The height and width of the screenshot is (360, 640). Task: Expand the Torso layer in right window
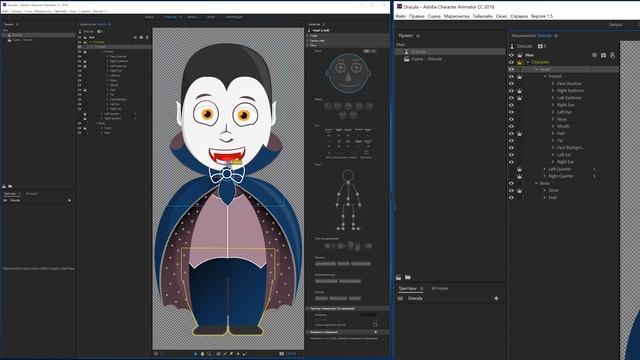tap(544, 191)
